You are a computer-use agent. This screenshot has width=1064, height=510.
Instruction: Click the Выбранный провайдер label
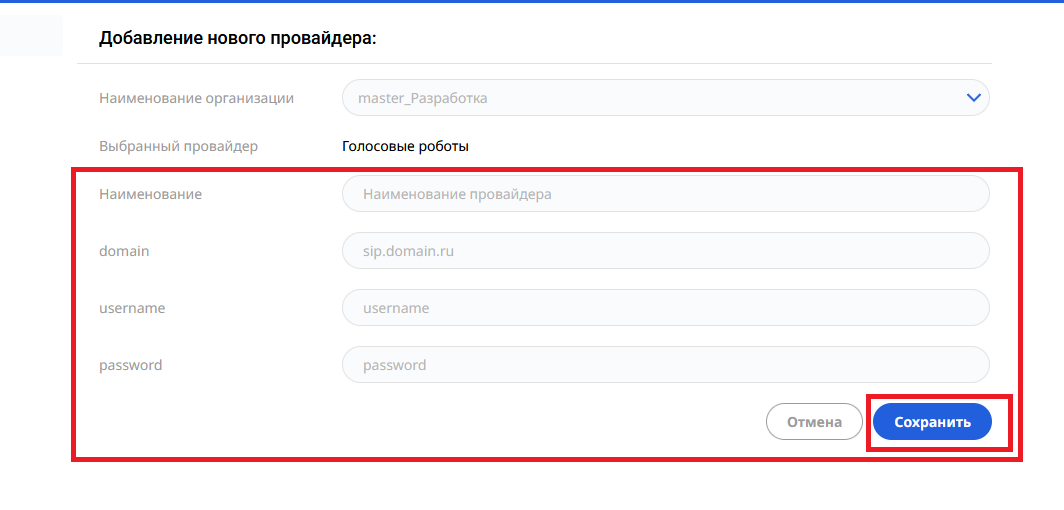[x=178, y=146]
